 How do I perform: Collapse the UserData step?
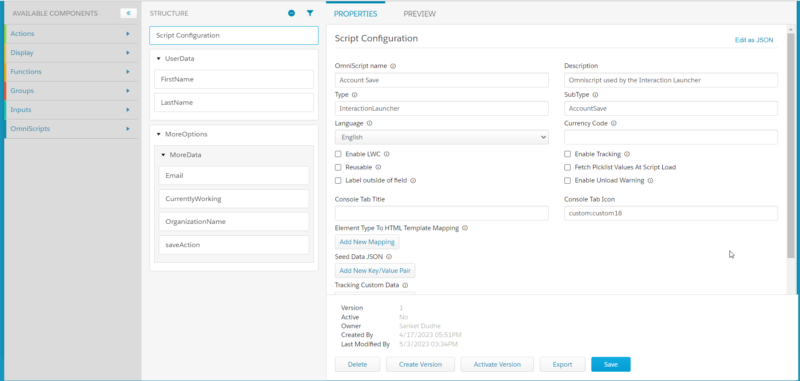pyautogui.click(x=159, y=59)
